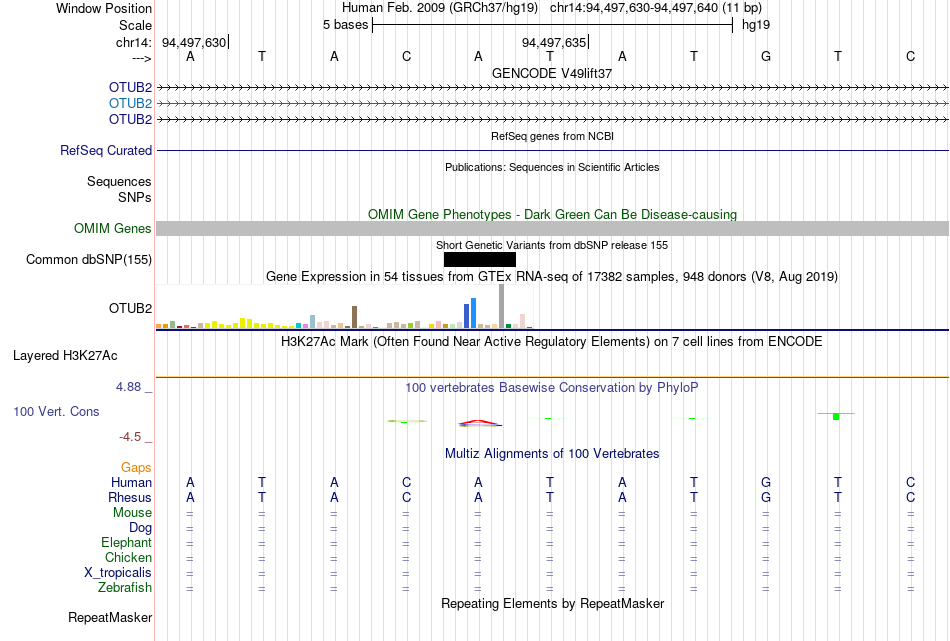Open the GENCODE V49lift37 track title
Image resolution: width=950 pixels, height=641 pixels.
click(552, 73)
